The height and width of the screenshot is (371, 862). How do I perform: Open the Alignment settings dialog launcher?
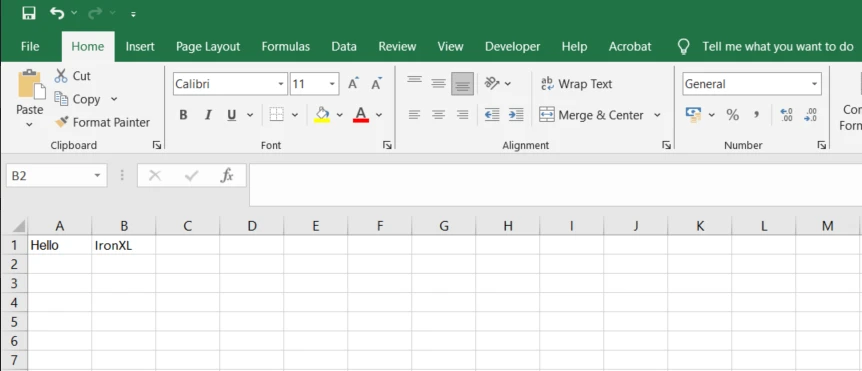click(x=666, y=145)
